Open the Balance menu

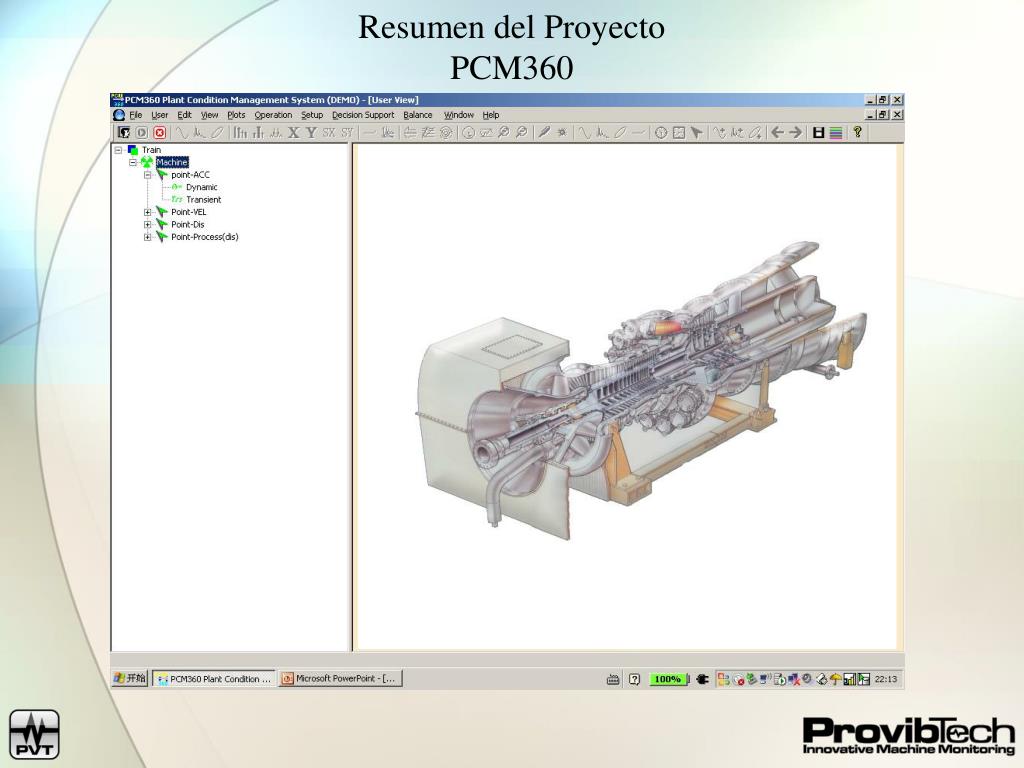tap(418, 115)
